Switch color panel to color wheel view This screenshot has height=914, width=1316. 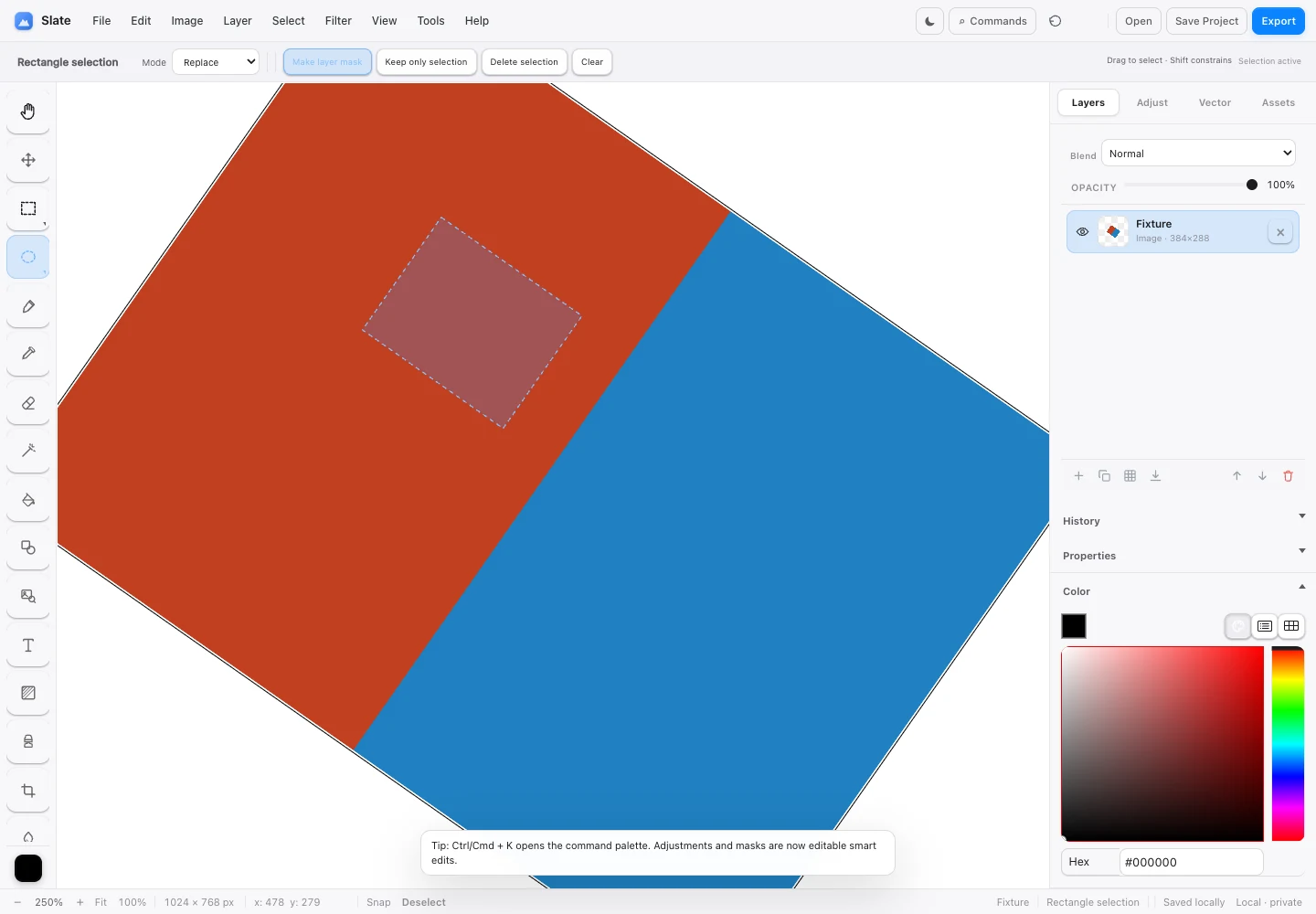[1237, 626]
